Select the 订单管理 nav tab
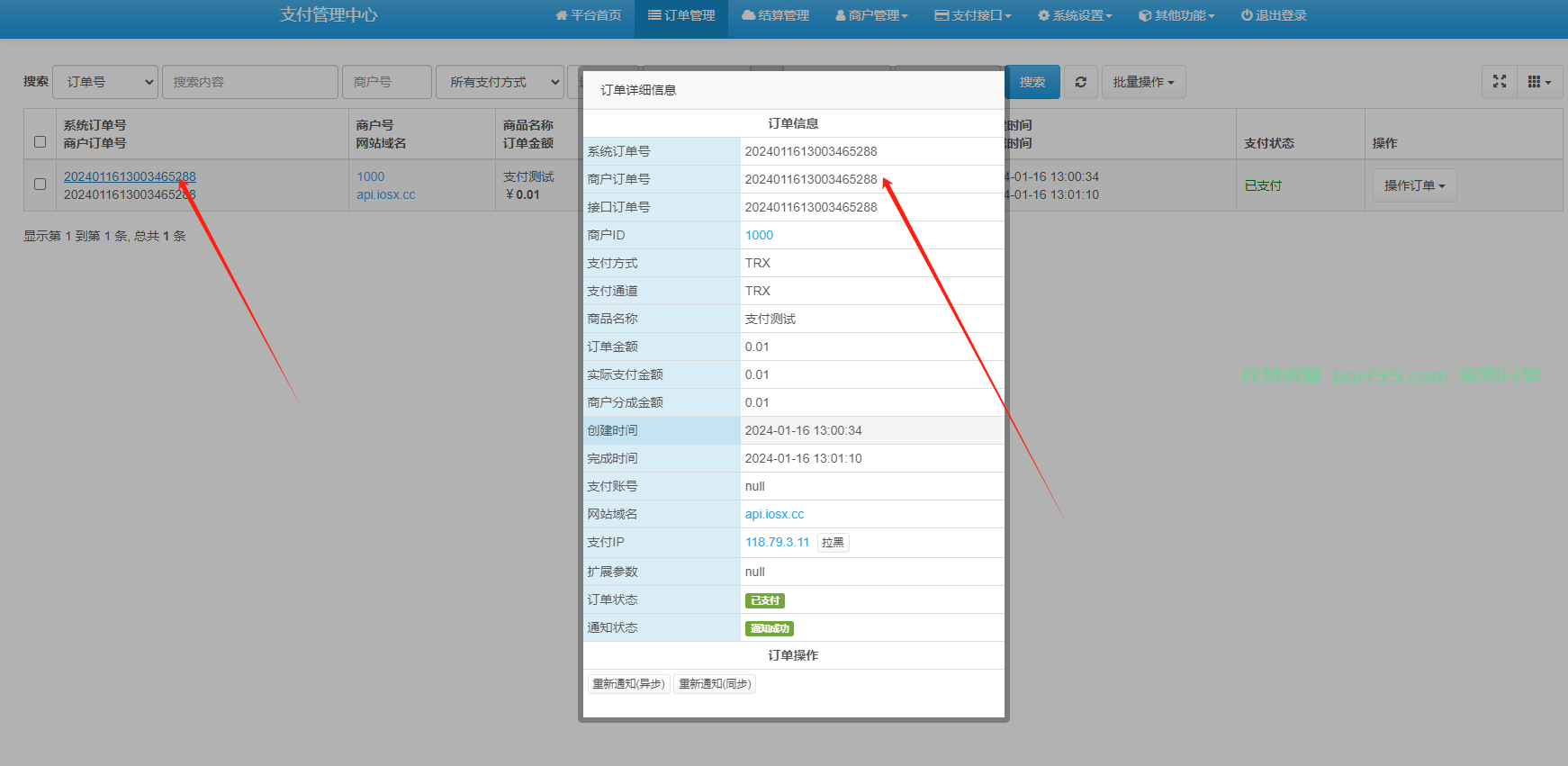 point(681,15)
